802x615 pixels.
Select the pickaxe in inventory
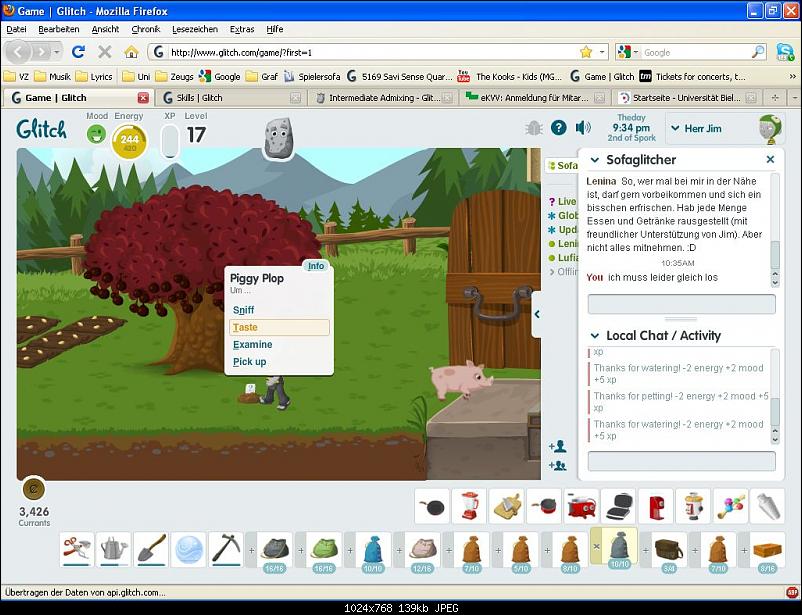coord(226,548)
